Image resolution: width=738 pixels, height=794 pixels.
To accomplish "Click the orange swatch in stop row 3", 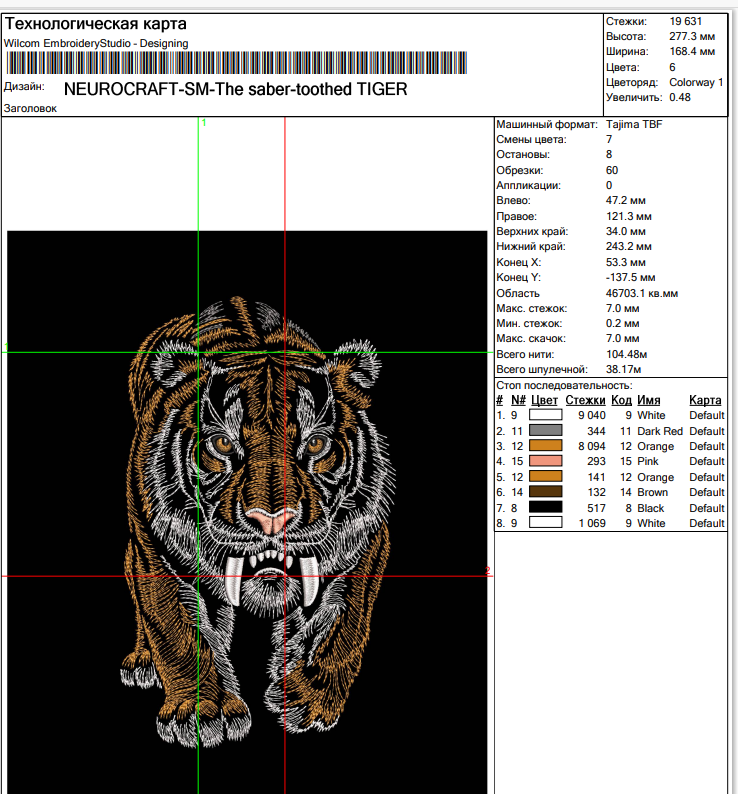I will pos(546,446).
